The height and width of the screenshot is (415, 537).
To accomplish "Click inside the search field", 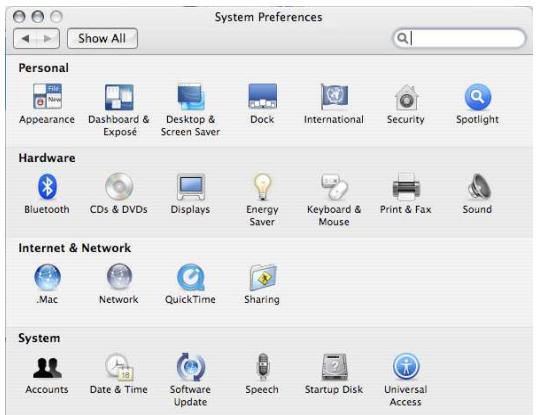I will point(459,38).
